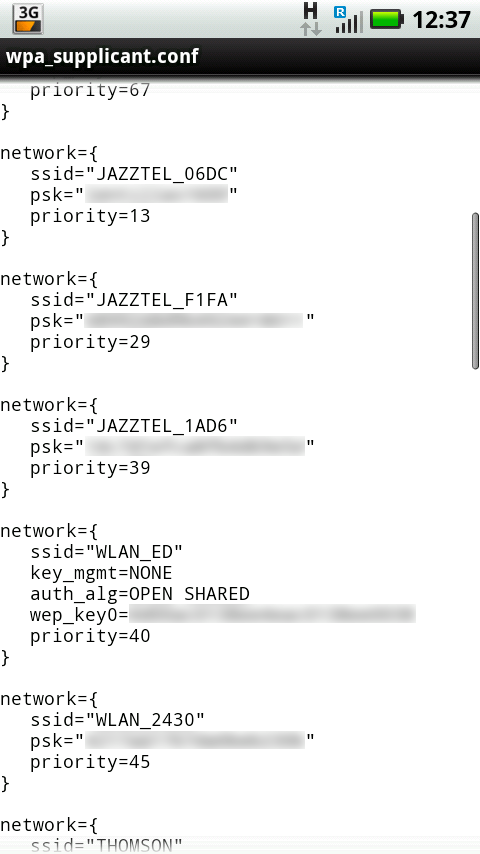
Task: Click the vertical scrollbar thumb
Action: [x=475, y=291]
